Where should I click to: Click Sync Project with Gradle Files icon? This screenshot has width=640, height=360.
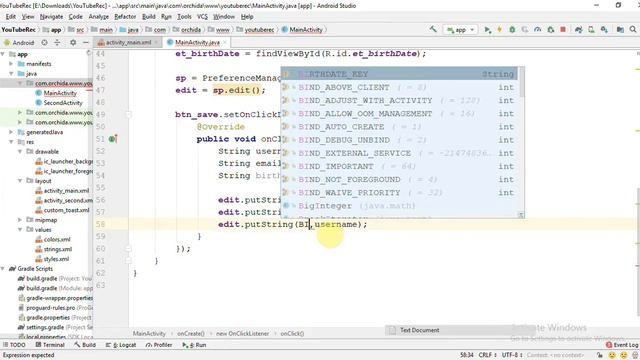[578, 29]
